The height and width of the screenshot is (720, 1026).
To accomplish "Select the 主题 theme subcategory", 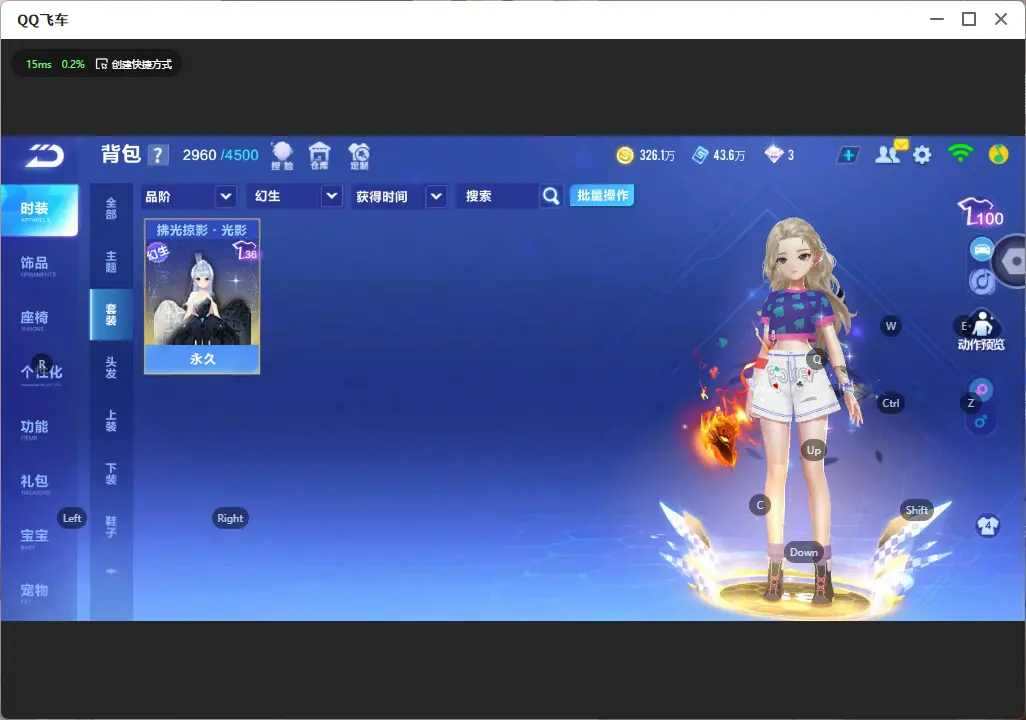I will click(x=111, y=262).
